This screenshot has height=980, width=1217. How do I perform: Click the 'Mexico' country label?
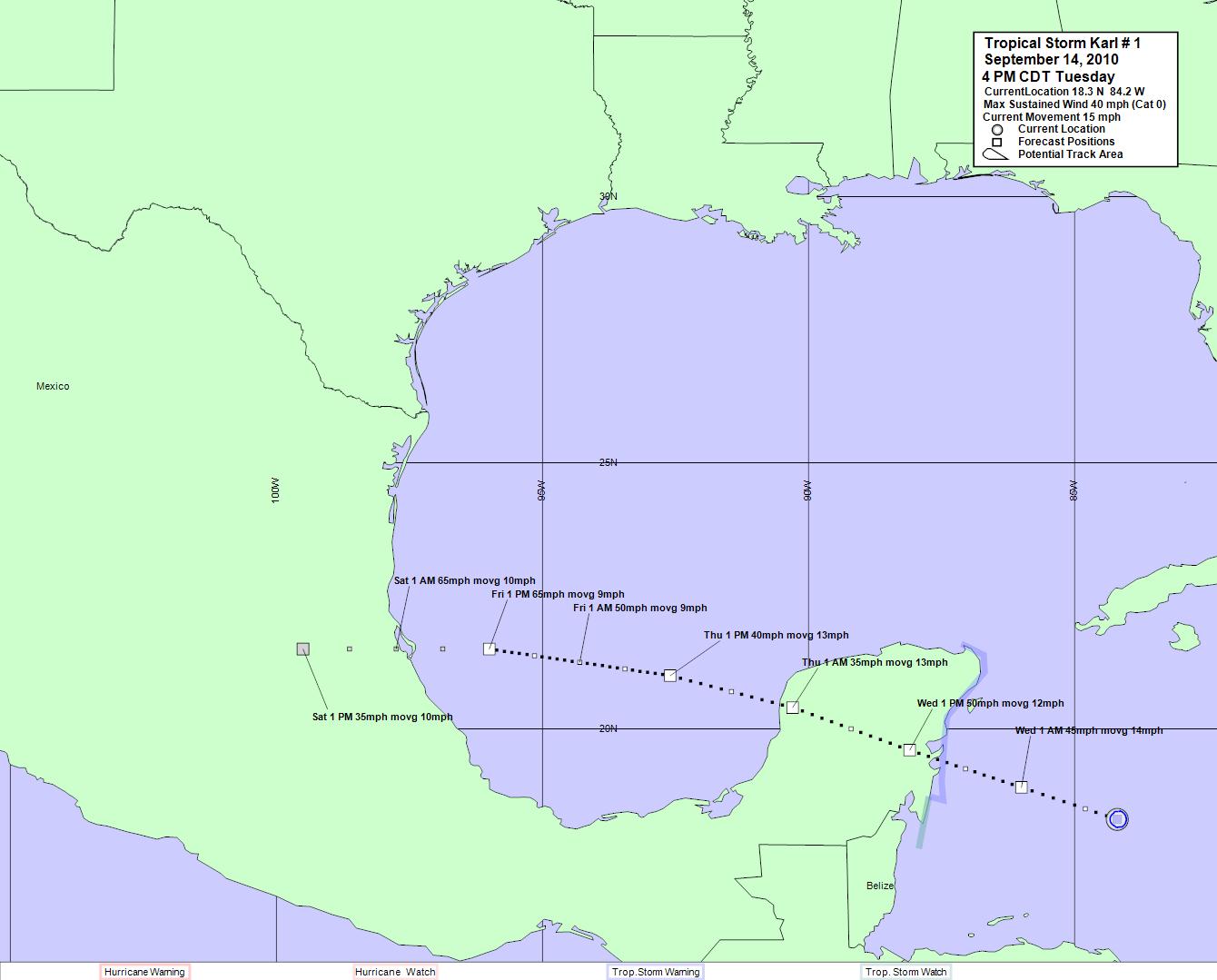[53, 386]
